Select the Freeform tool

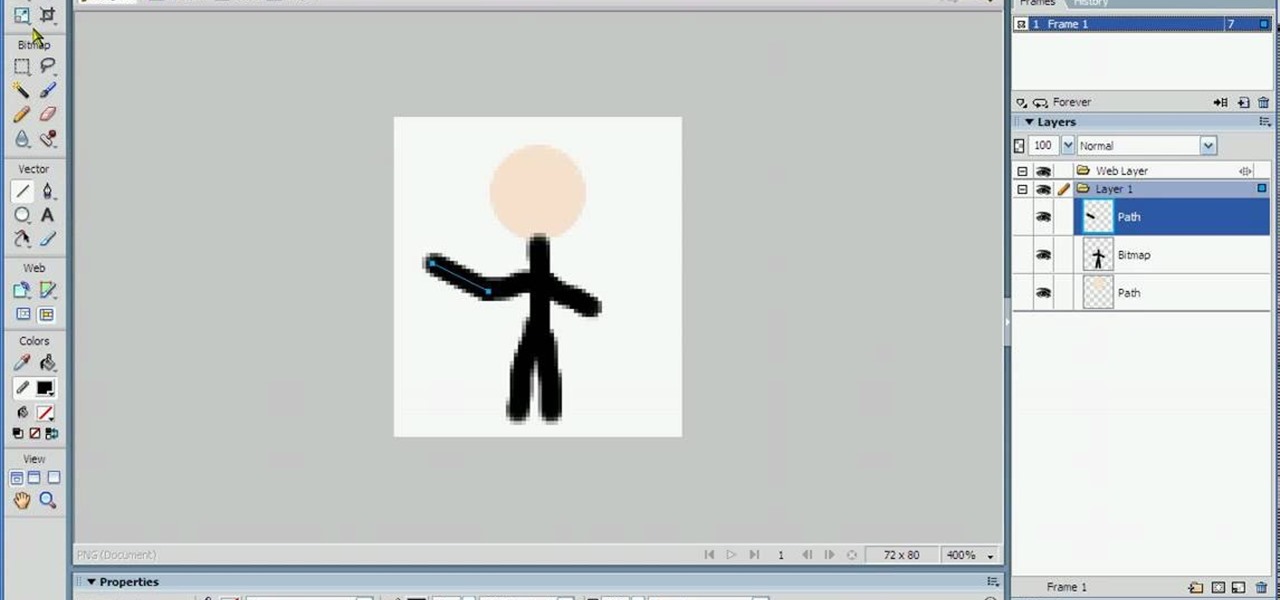[22, 239]
